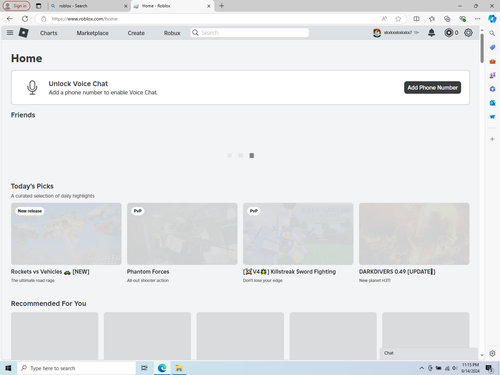
Task: Expand the Chat panel bar
Action: point(429,353)
